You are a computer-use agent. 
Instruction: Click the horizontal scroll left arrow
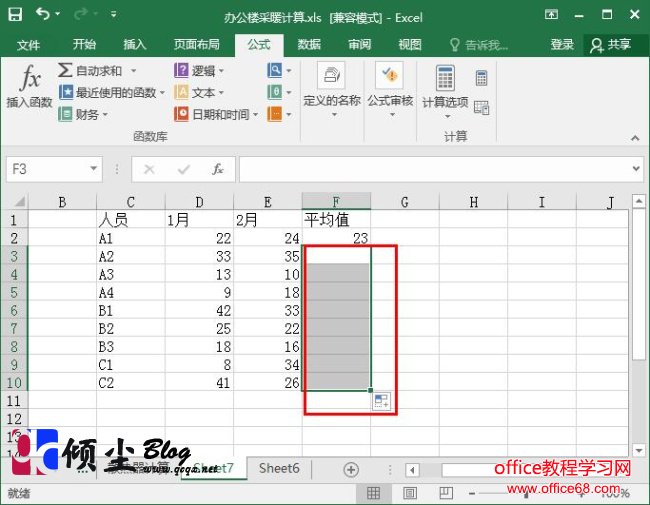click(412, 470)
